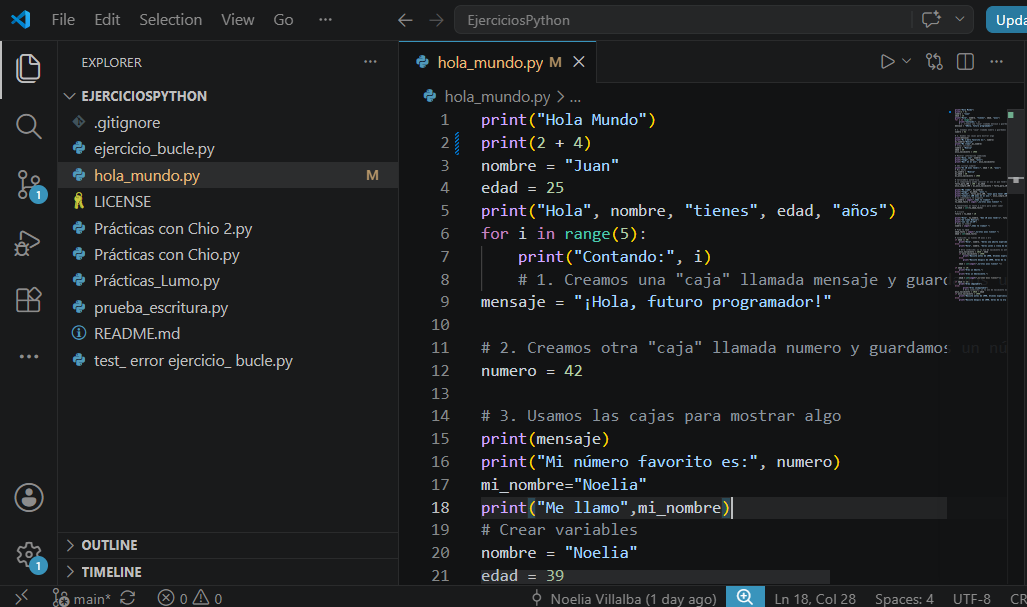This screenshot has height=607, width=1027.
Task: Close the hola_mundo.py tab
Action: coord(579,62)
